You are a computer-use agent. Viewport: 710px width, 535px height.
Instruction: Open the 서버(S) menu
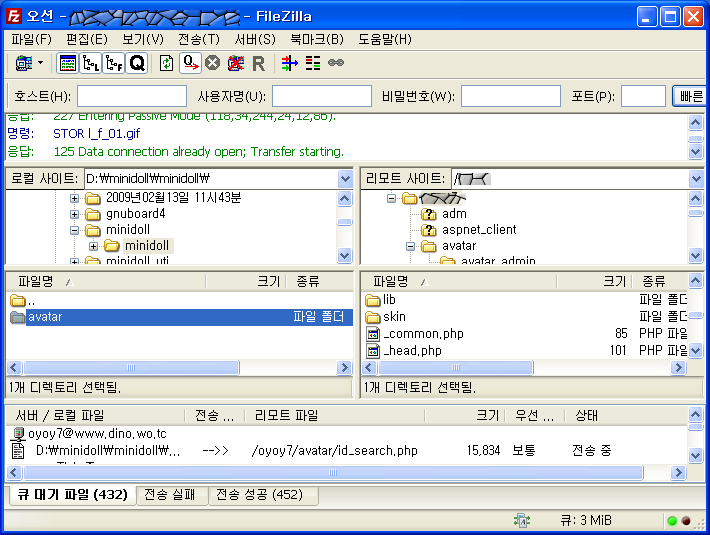(x=255, y=39)
